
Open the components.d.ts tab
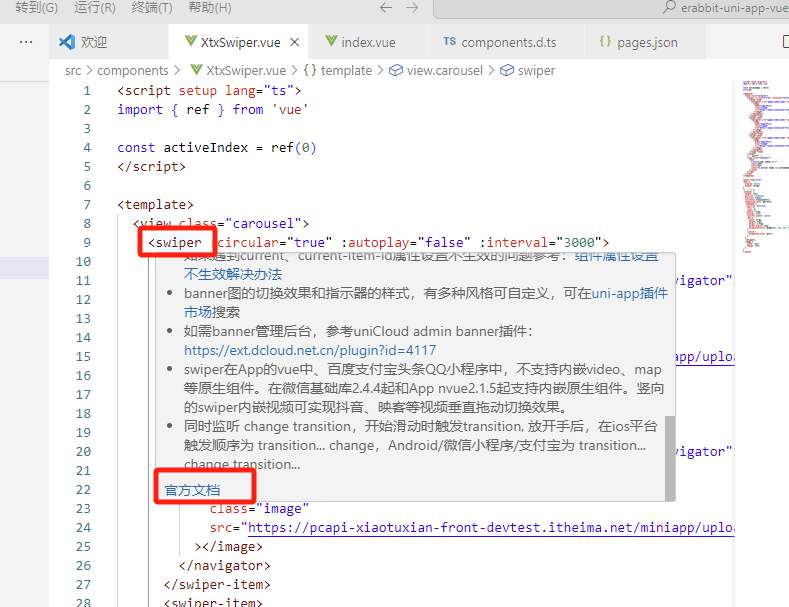point(507,42)
